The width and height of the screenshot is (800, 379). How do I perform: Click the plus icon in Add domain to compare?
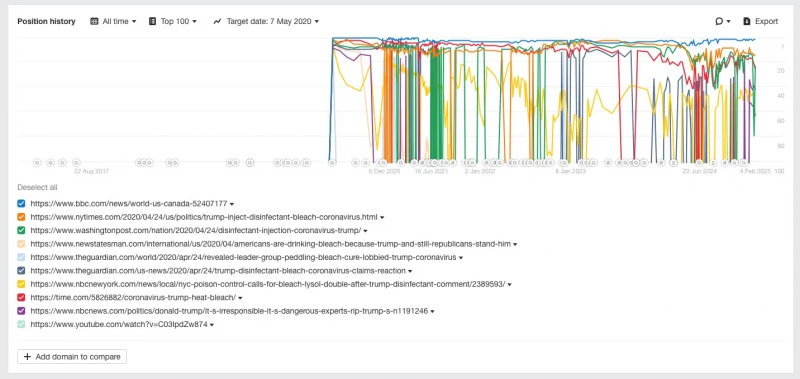28,357
